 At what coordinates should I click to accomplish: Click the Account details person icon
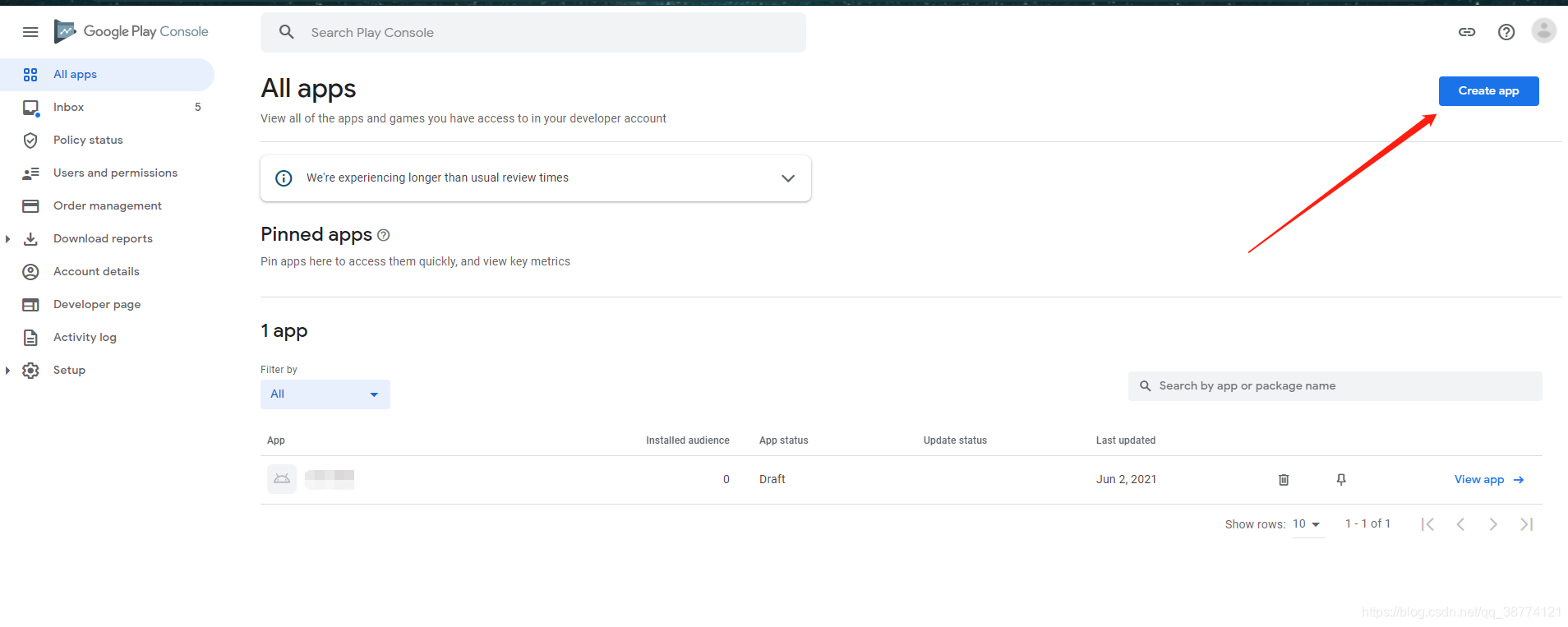point(30,272)
